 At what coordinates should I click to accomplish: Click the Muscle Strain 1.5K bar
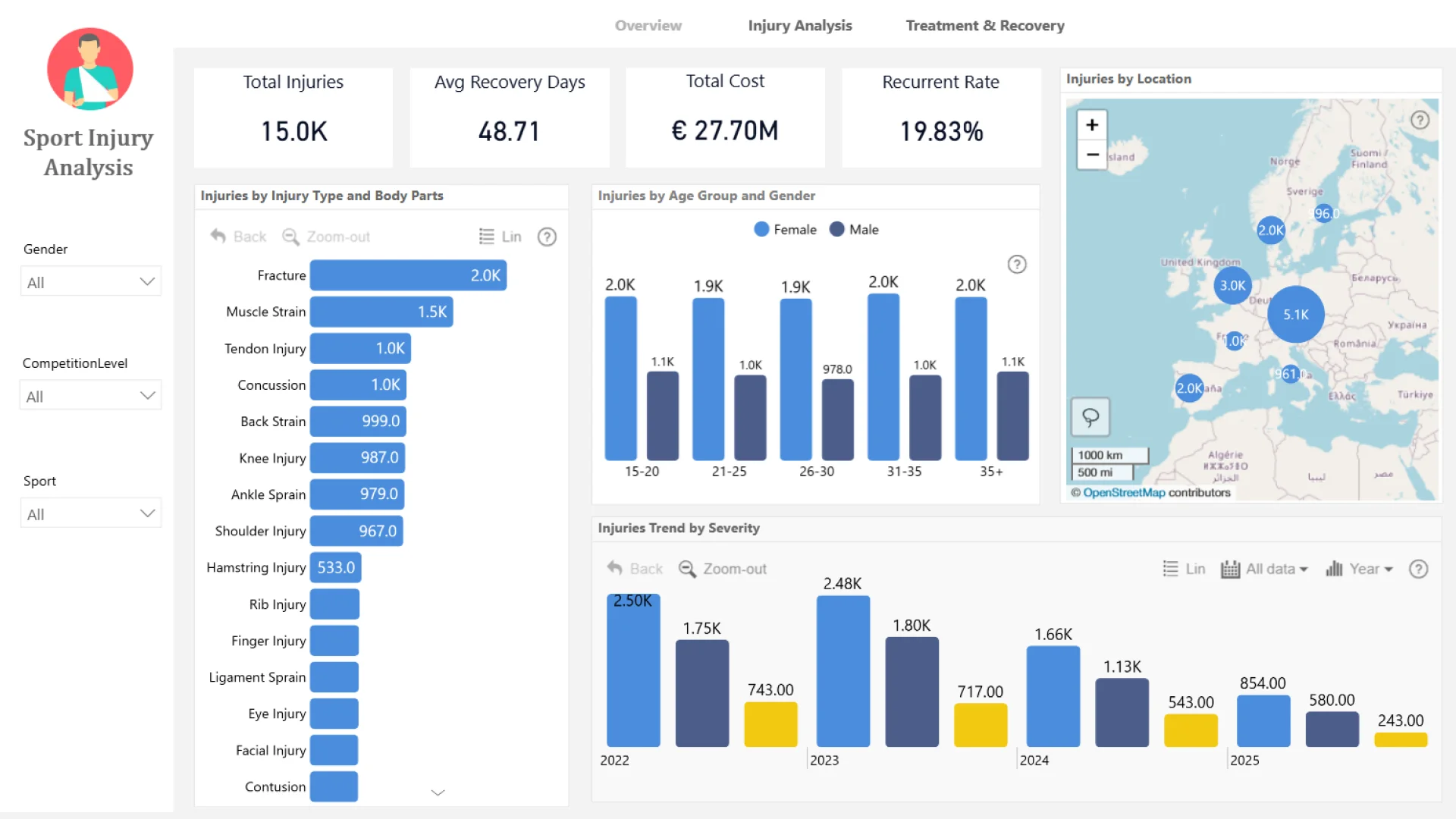click(x=381, y=312)
